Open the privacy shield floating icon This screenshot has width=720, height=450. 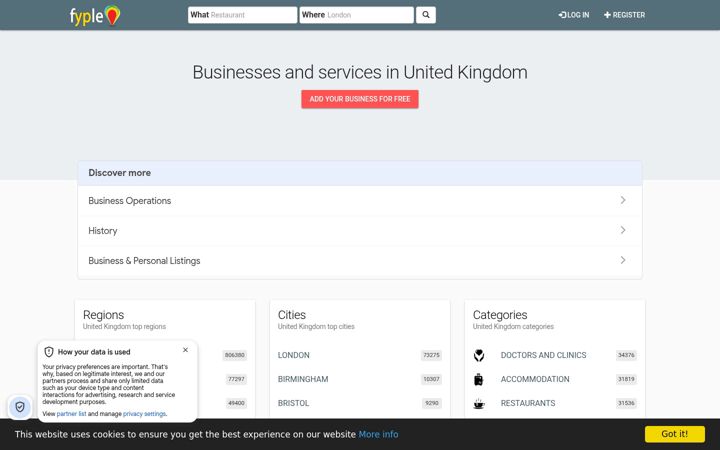20,407
